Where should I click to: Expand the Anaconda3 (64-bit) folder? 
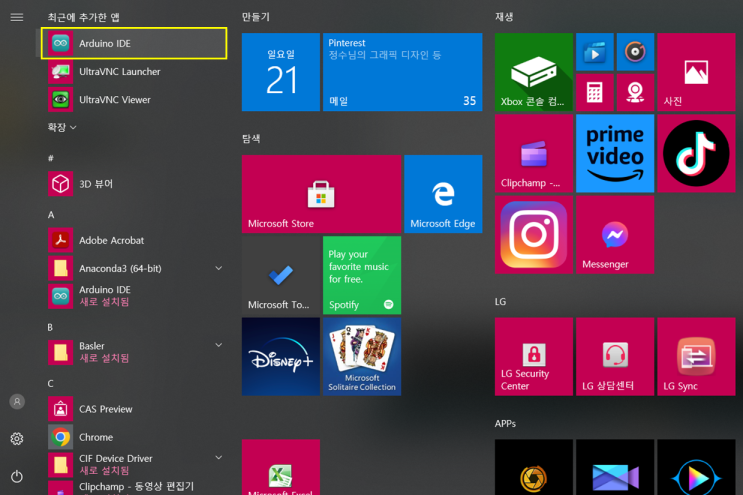click(218, 268)
